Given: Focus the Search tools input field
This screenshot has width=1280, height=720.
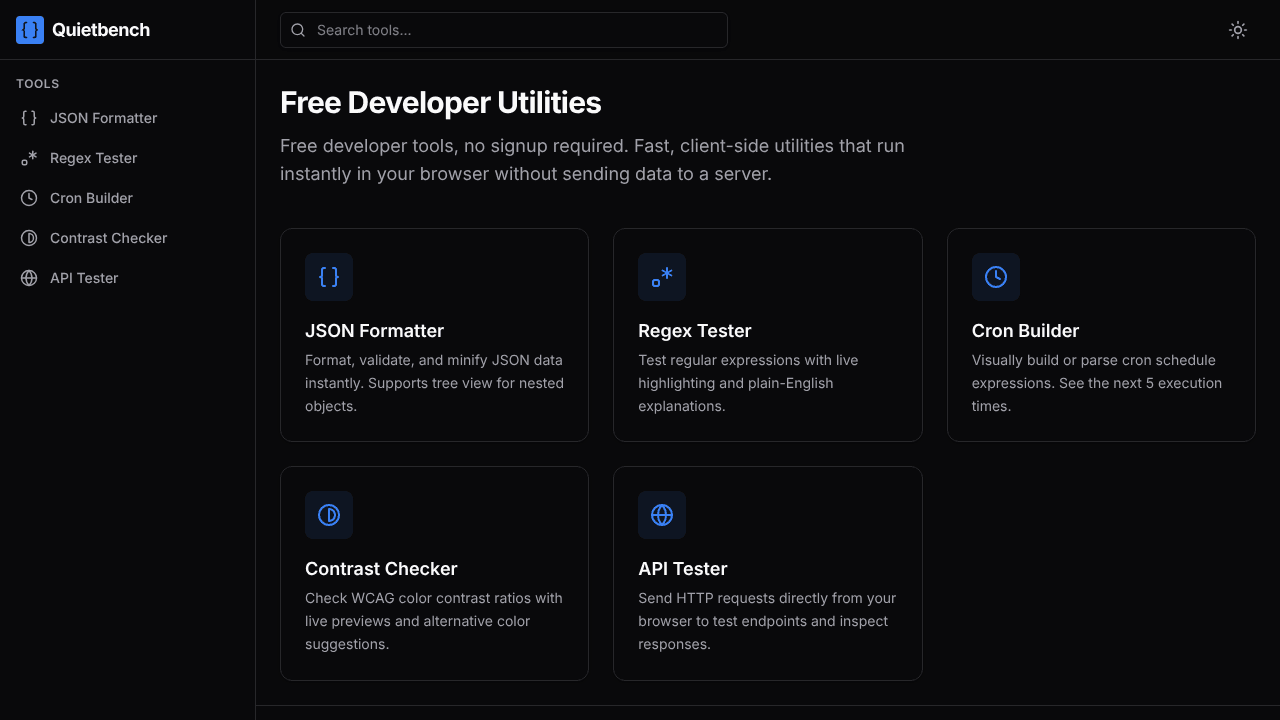Looking at the screenshot, I should [x=504, y=30].
